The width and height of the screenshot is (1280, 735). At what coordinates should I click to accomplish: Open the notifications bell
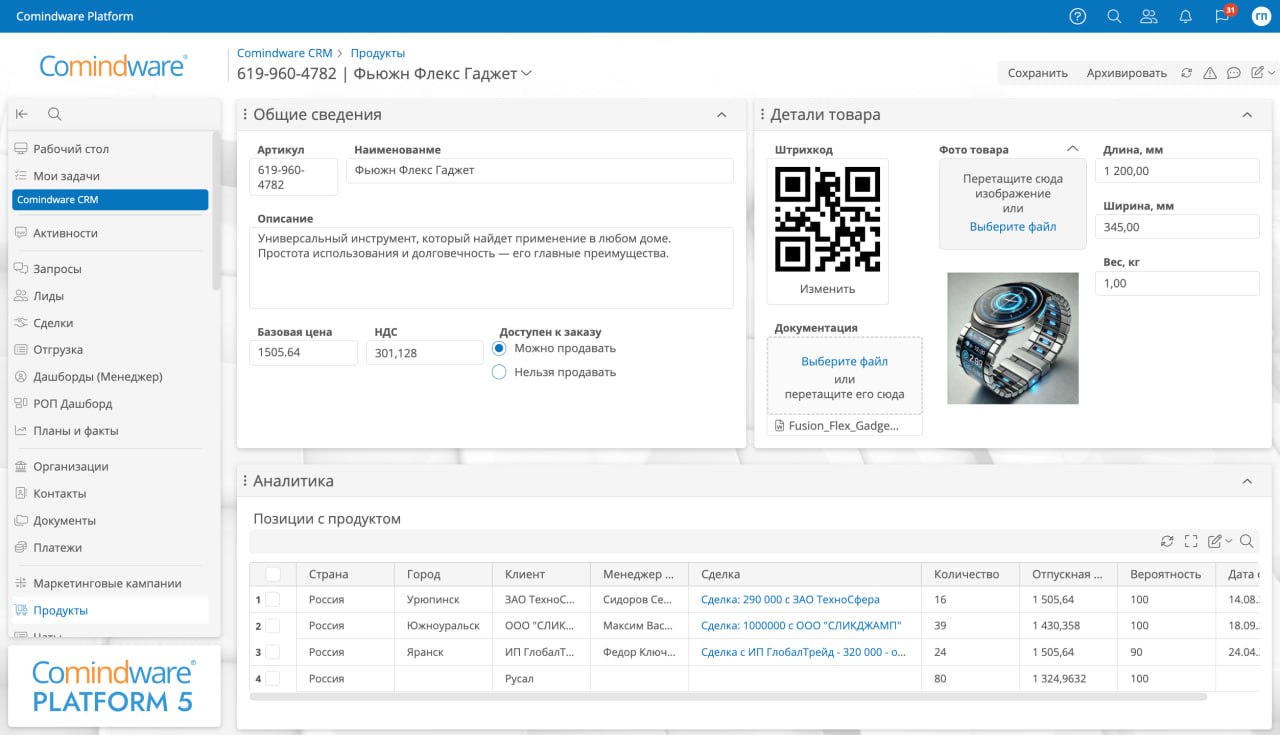[x=1186, y=16]
